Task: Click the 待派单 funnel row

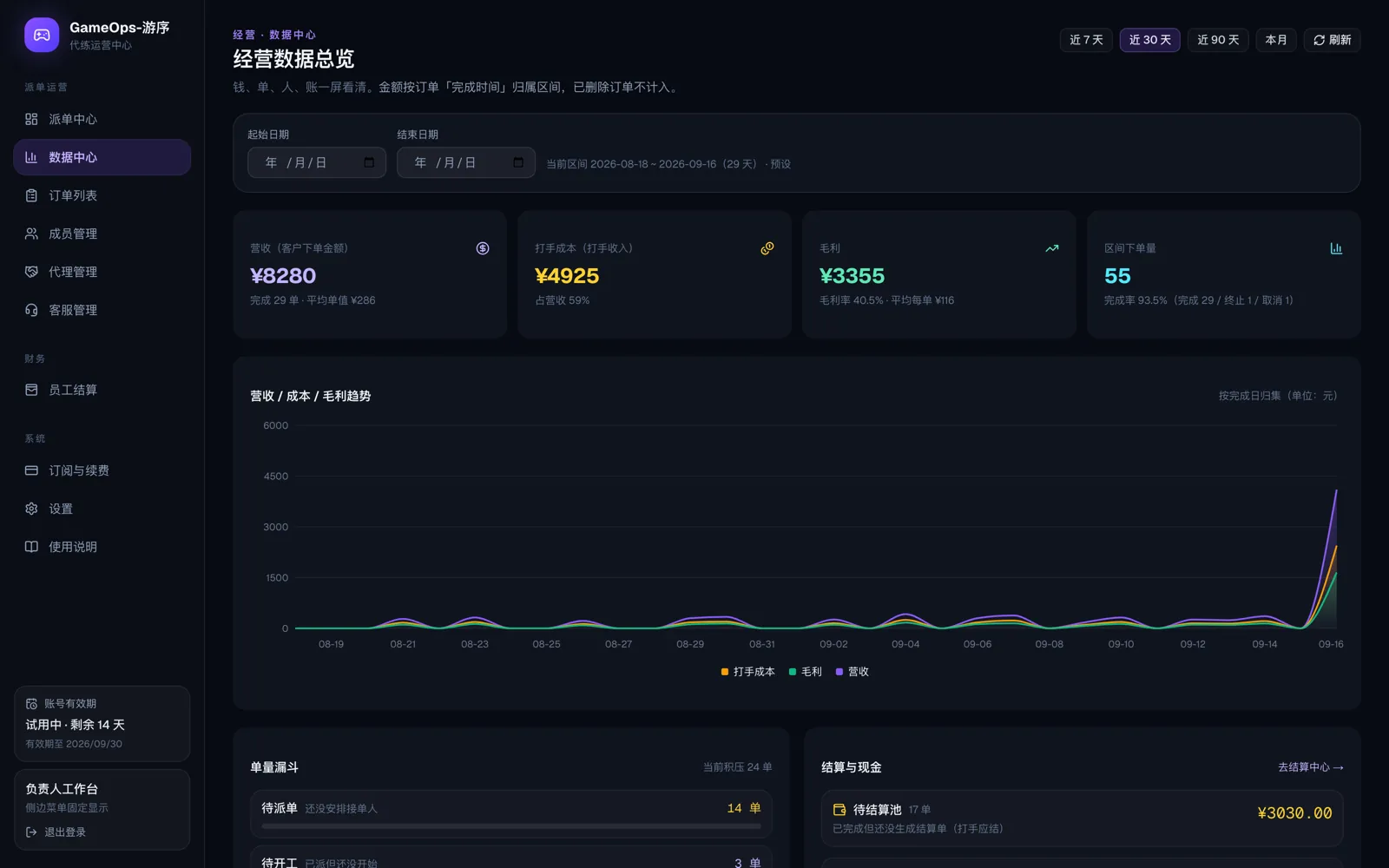Action: pyautogui.click(x=511, y=813)
